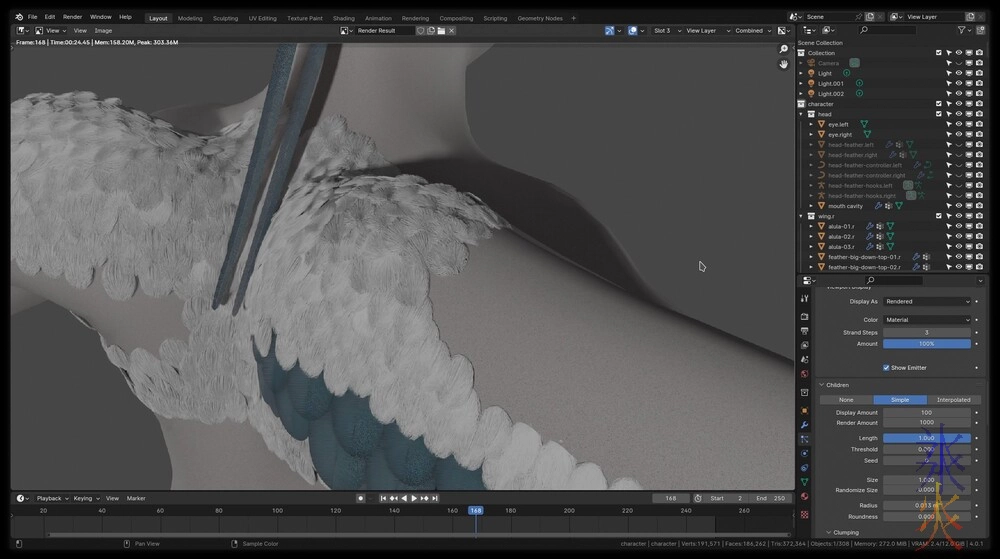Select the Tool properties tab icon
This screenshot has height=559, width=1000.
(x=804, y=298)
